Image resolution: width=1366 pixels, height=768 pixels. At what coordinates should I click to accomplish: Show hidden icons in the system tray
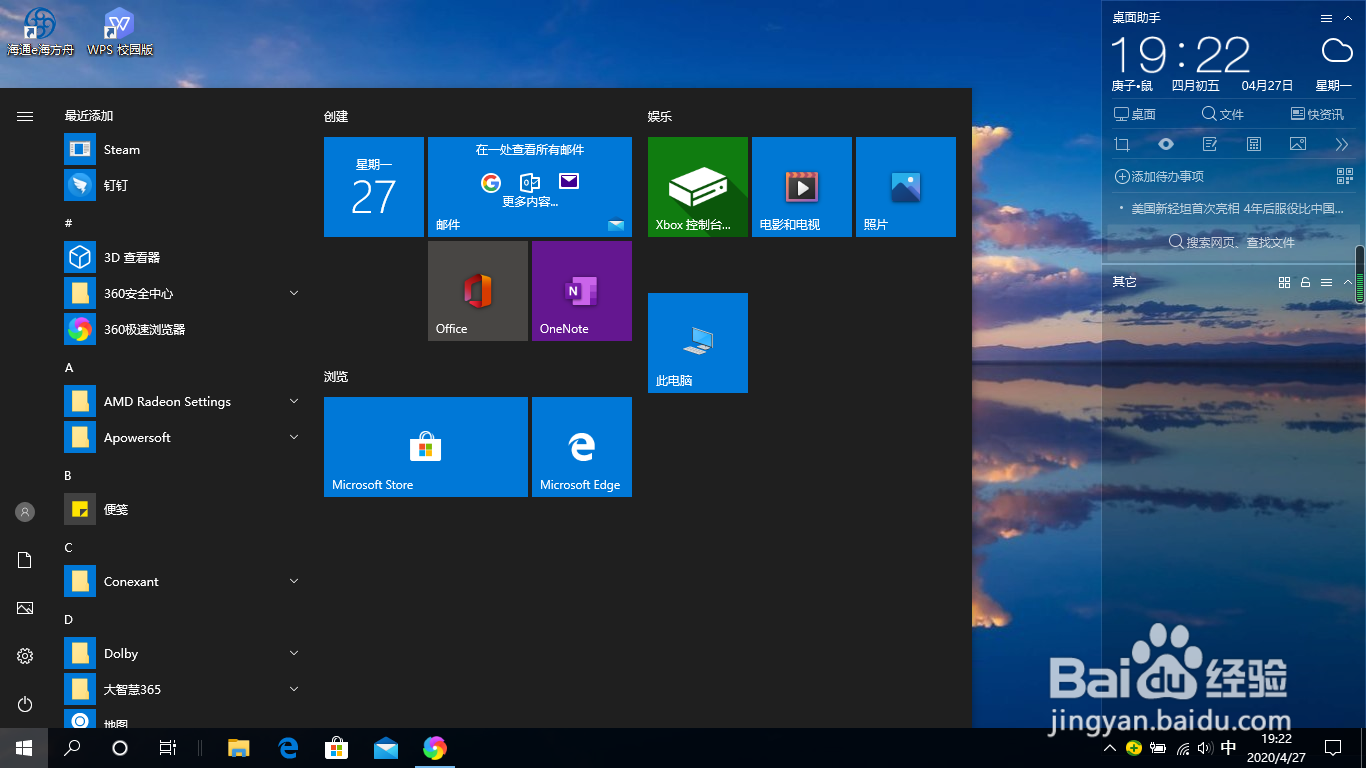tap(1109, 747)
